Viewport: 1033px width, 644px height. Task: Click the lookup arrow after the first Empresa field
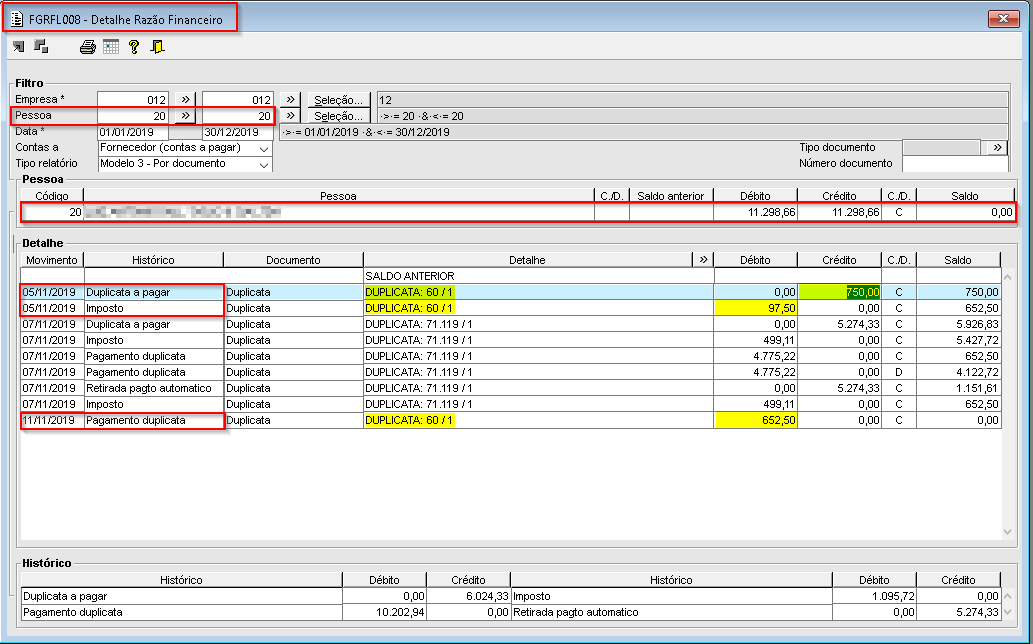pos(185,100)
